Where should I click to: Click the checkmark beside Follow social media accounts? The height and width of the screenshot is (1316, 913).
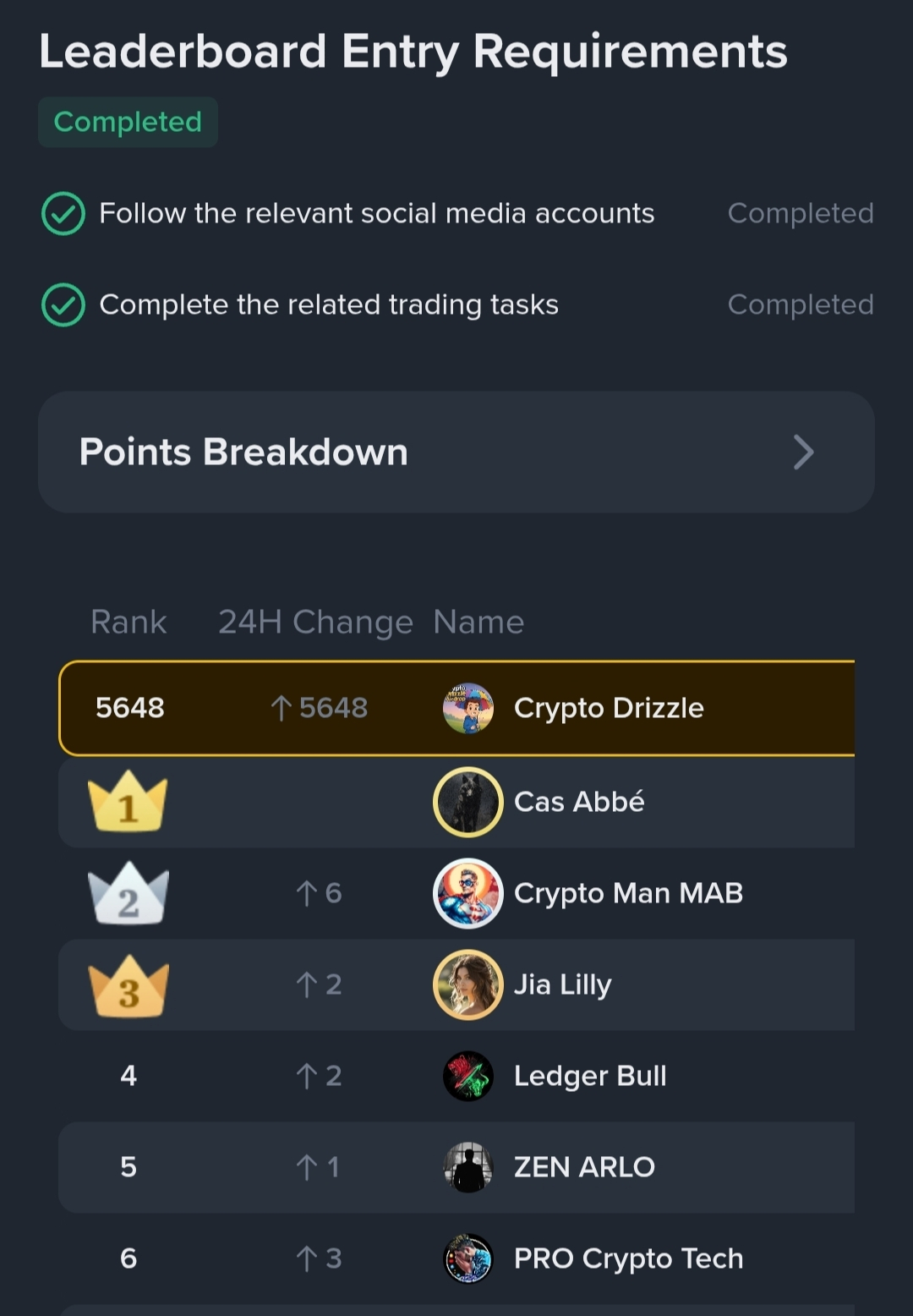[63, 213]
